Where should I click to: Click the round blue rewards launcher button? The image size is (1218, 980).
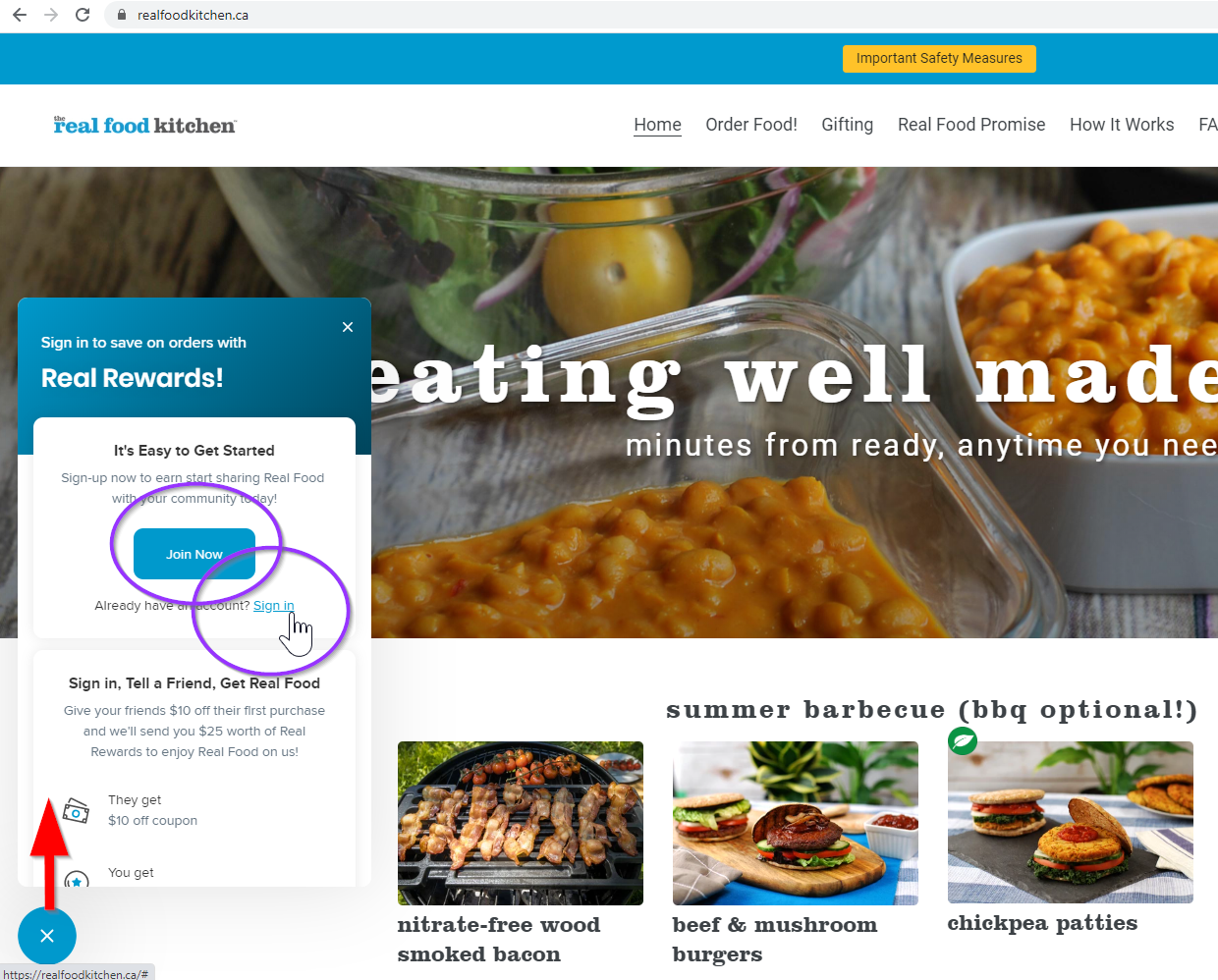(46, 936)
